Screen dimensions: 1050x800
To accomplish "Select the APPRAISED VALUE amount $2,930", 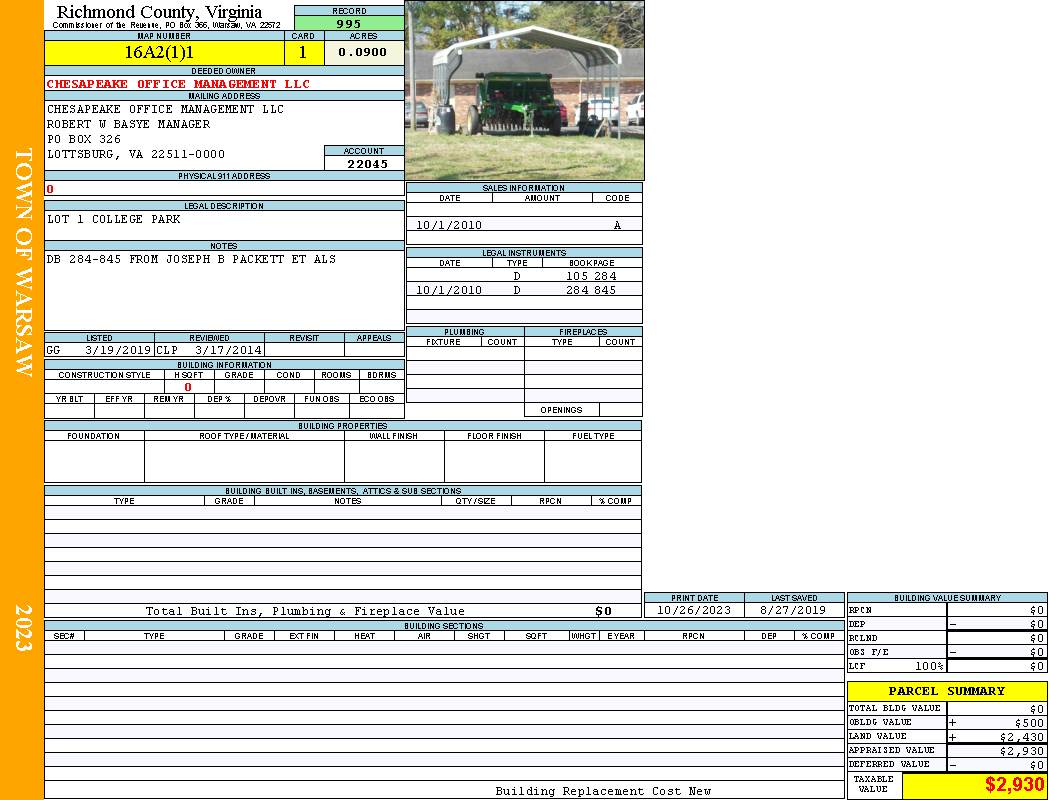I will pos(1022,751).
